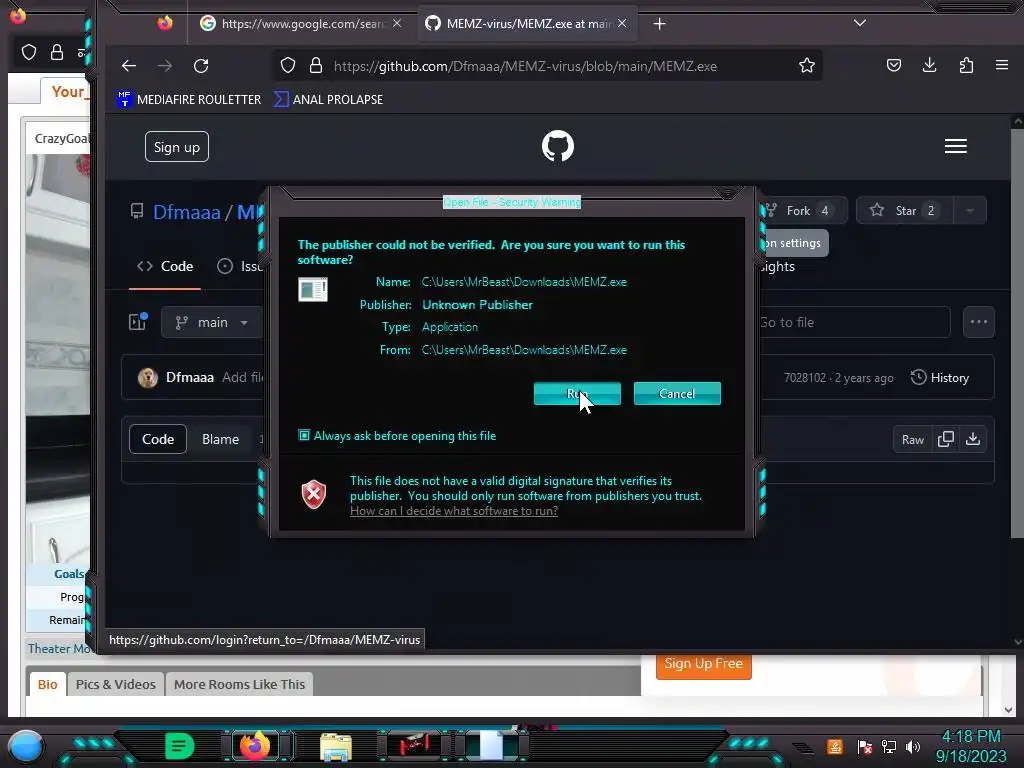This screenshot has height=768, width=1024.
Task: Expand the file tree panel icon
Action: (138, 322)
